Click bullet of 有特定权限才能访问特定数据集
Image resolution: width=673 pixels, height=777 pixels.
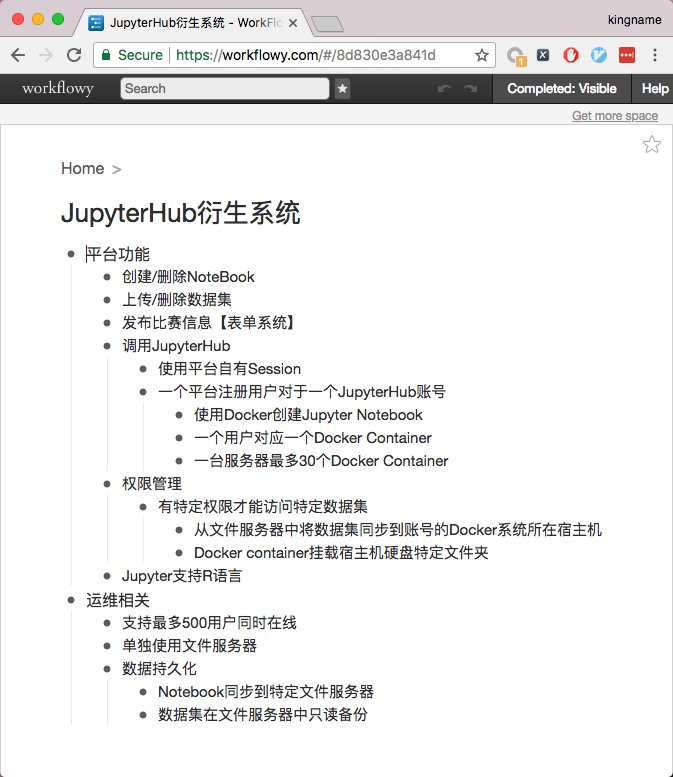coord(143,507)
